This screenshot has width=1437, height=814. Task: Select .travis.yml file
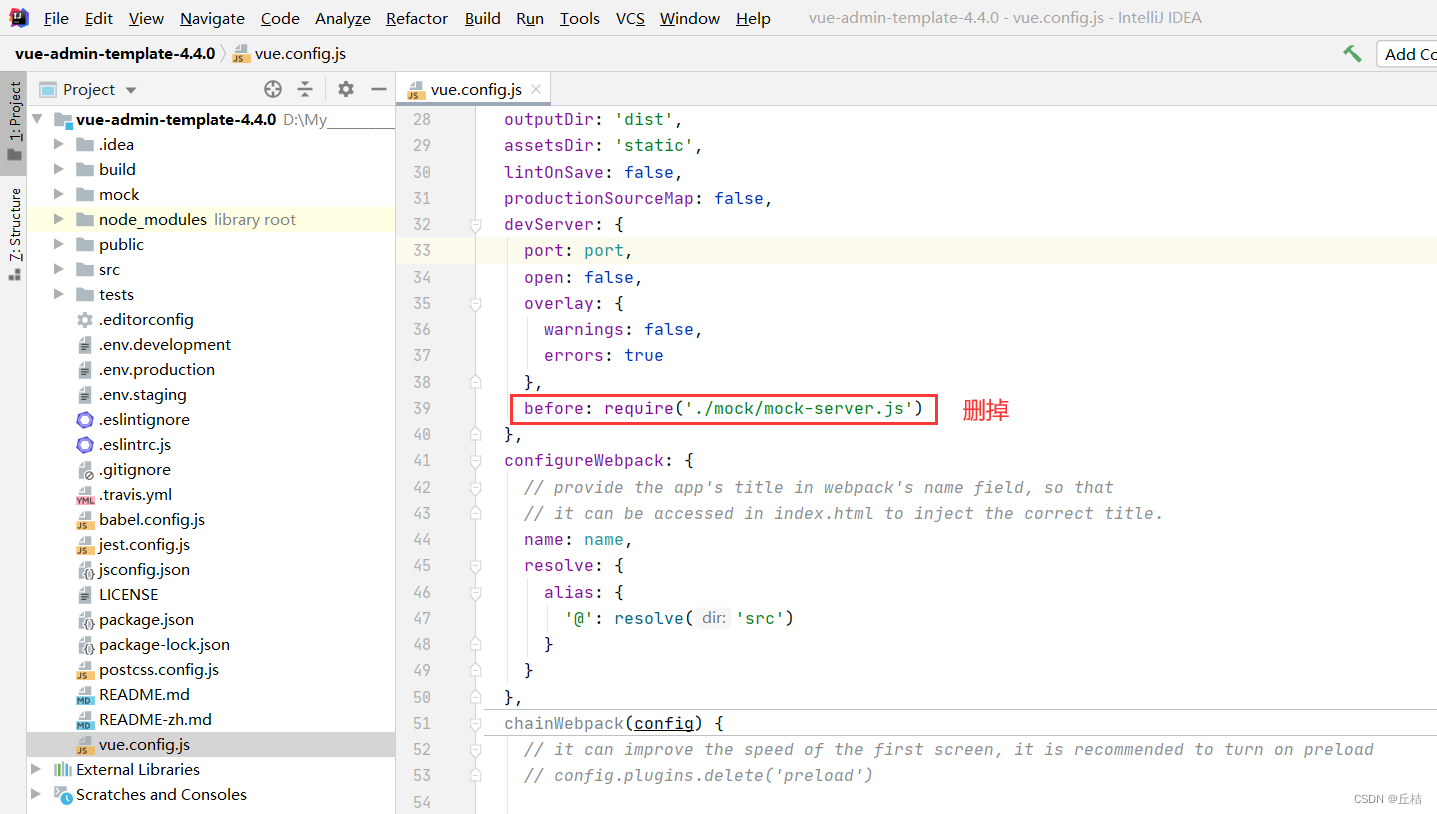135,494
